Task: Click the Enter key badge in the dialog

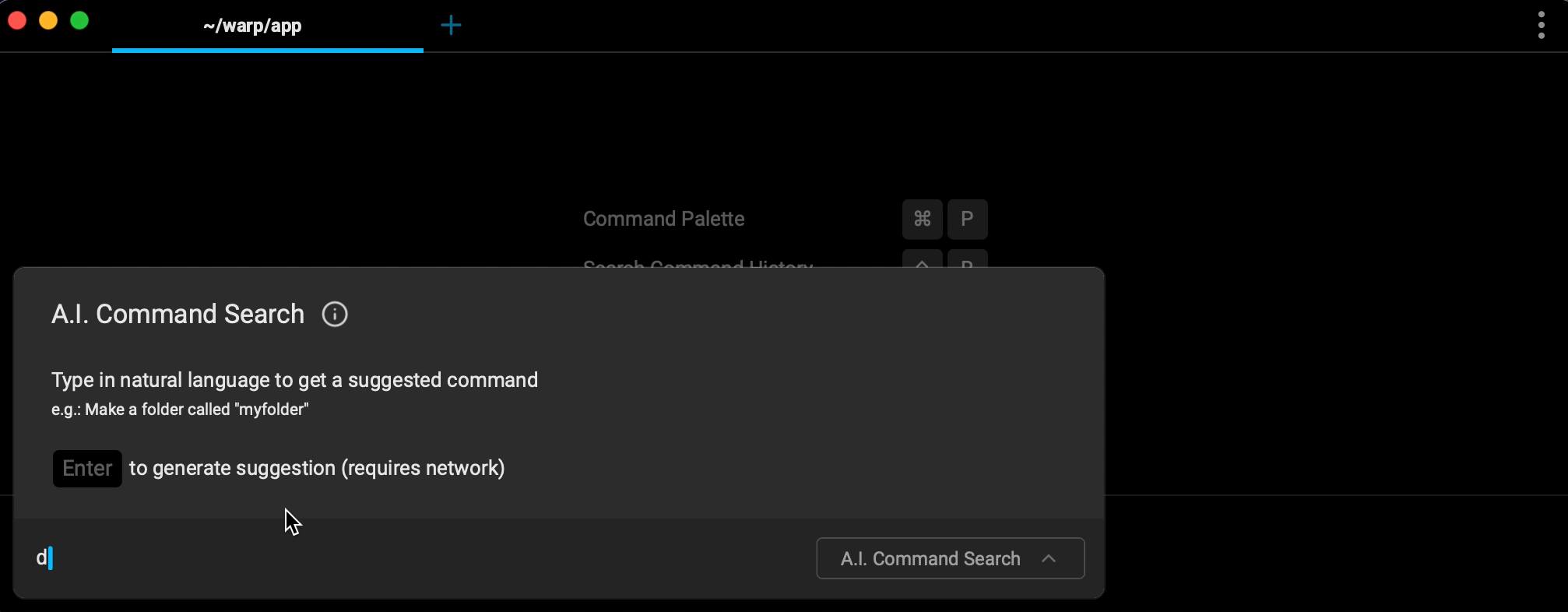Action: (x=86, y=468)
